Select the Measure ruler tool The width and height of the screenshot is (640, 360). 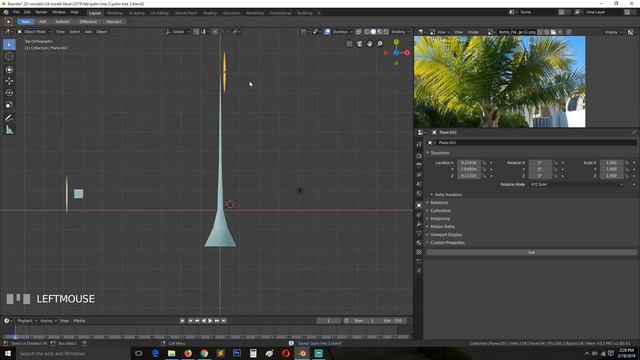[9, 130]
